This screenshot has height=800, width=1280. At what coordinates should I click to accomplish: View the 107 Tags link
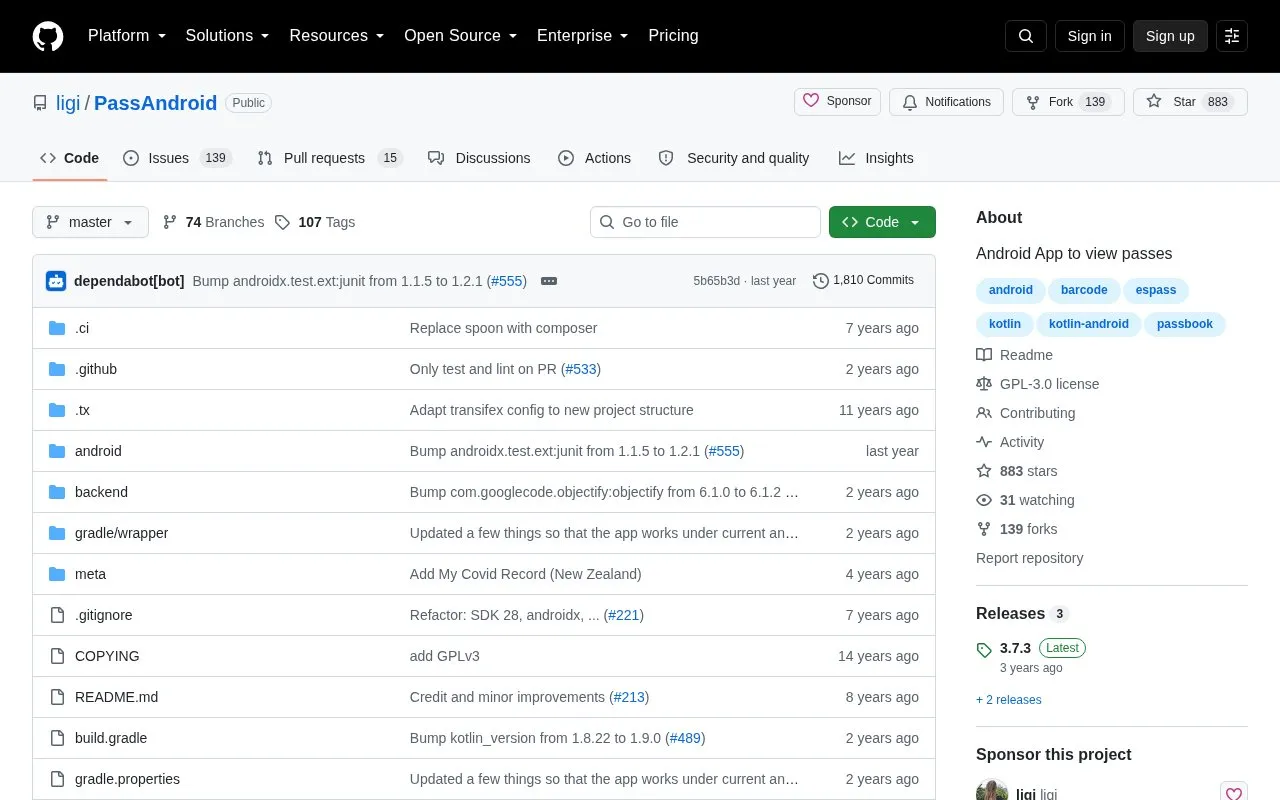coord(315,222)
